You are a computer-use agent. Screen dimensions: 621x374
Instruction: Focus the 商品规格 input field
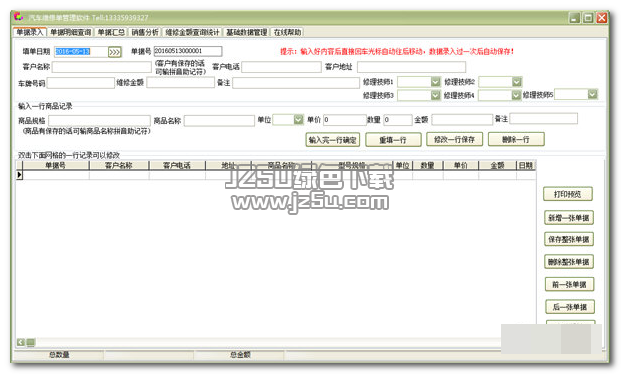pos(99,121)
